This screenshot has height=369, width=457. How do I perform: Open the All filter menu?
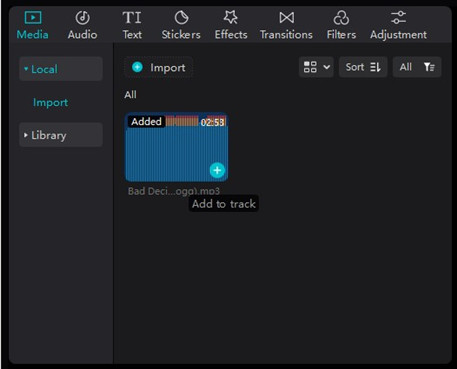(x=417, y=67)
